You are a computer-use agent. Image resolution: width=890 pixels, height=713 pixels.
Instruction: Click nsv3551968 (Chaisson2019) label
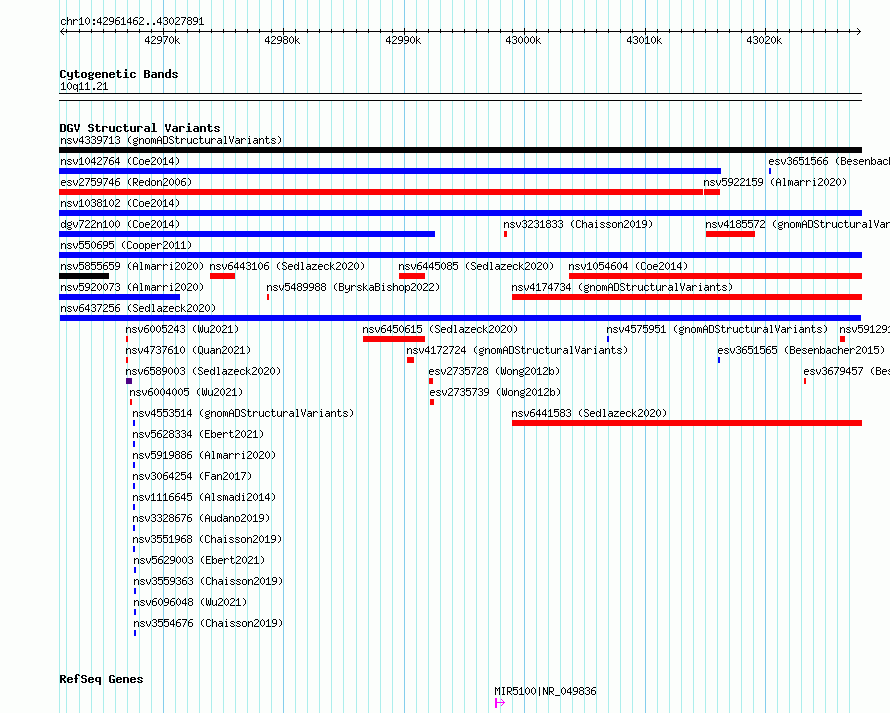(x=207, y=539)
